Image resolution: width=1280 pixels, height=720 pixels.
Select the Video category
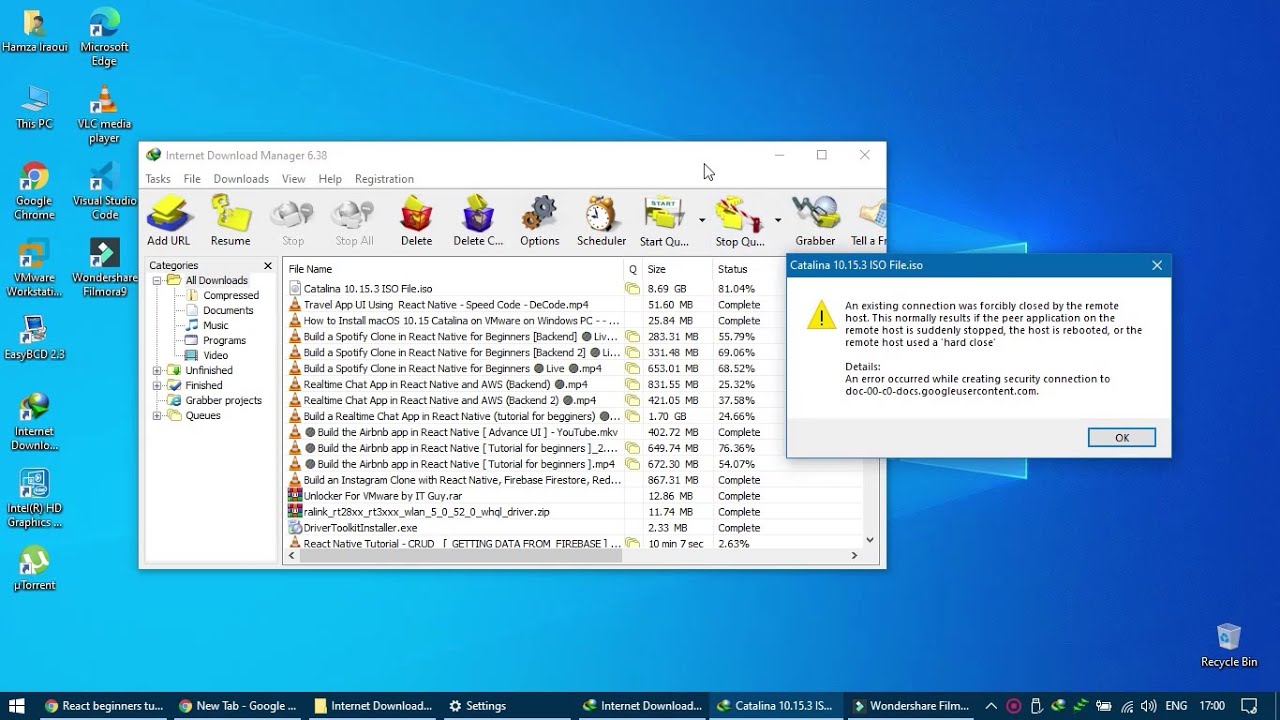click(215, 356)
